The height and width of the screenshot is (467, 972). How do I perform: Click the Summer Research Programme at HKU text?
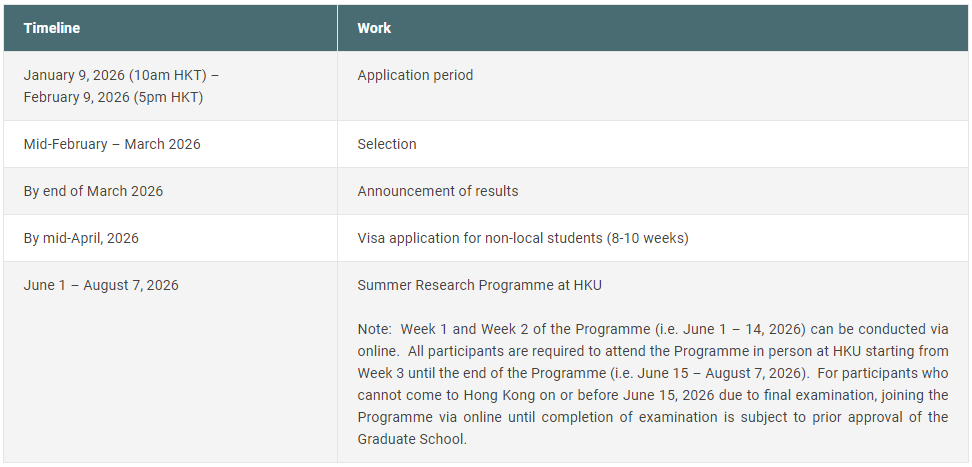pyautogui.click(x=479, y=285)
